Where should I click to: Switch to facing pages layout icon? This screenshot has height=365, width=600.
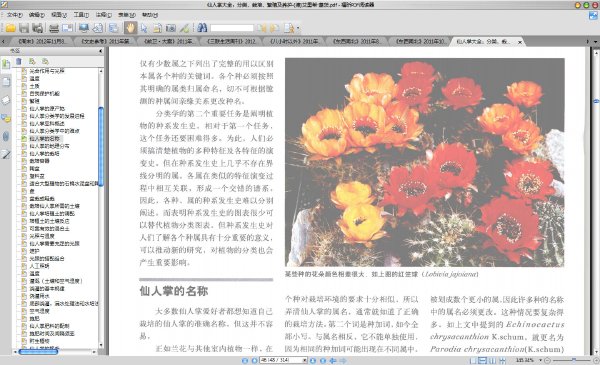492,361
